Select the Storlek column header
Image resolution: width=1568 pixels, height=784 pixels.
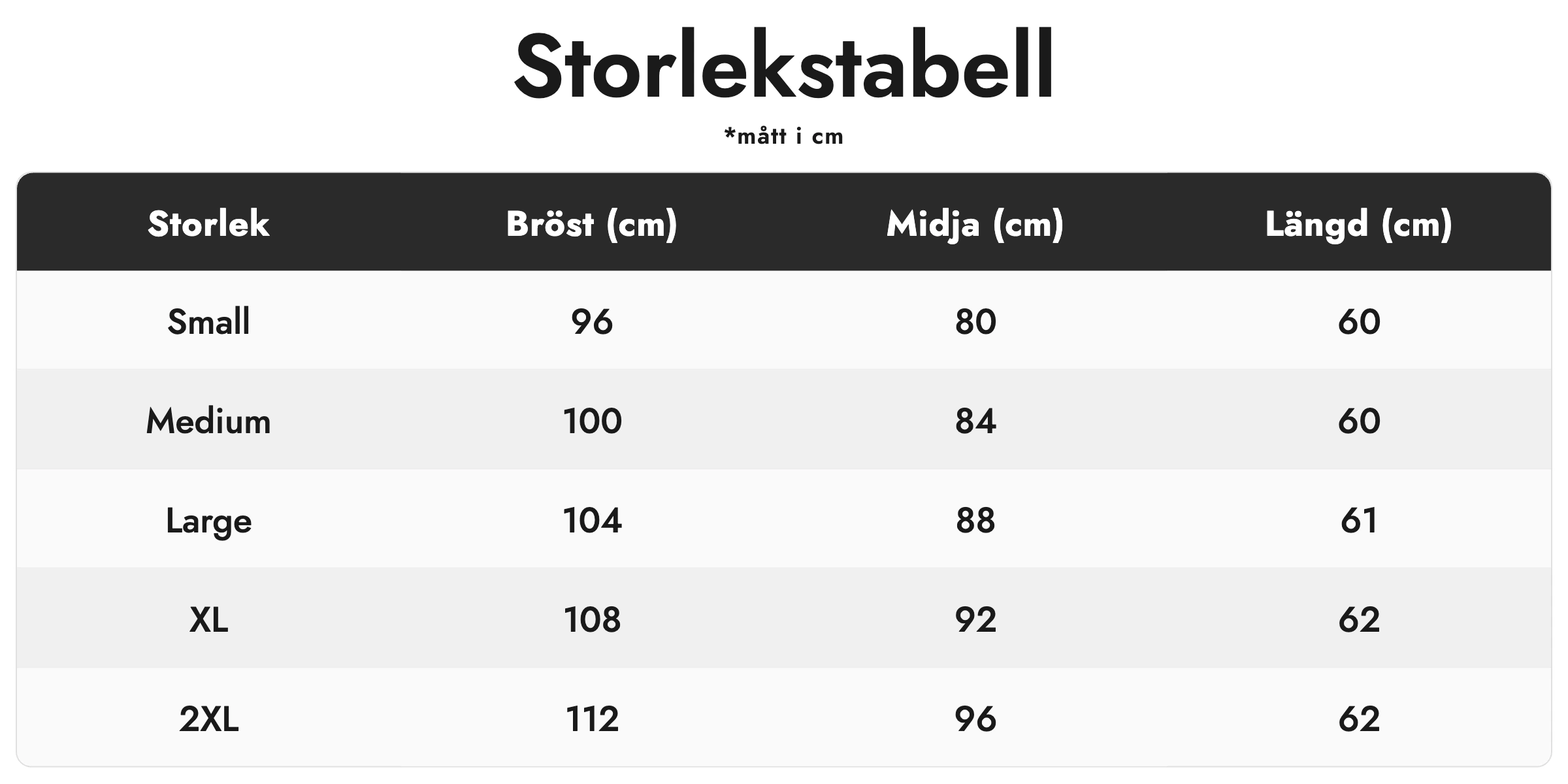click(x=208, y=224)
